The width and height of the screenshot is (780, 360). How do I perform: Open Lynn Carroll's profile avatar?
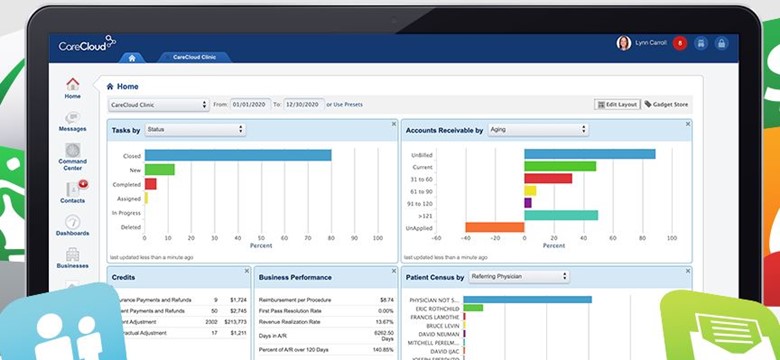623,43
